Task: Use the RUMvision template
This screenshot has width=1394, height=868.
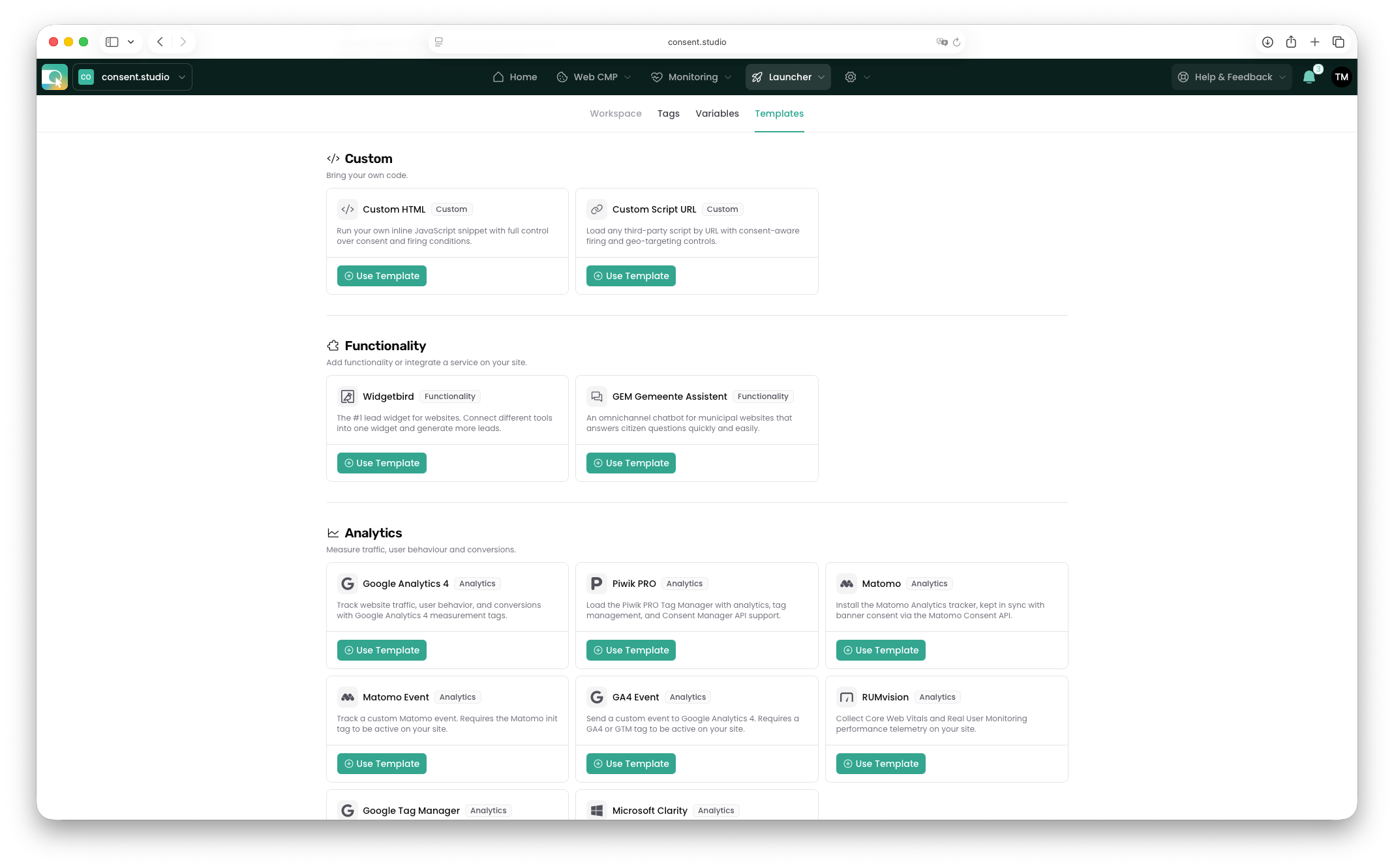Action: point(881,764)
